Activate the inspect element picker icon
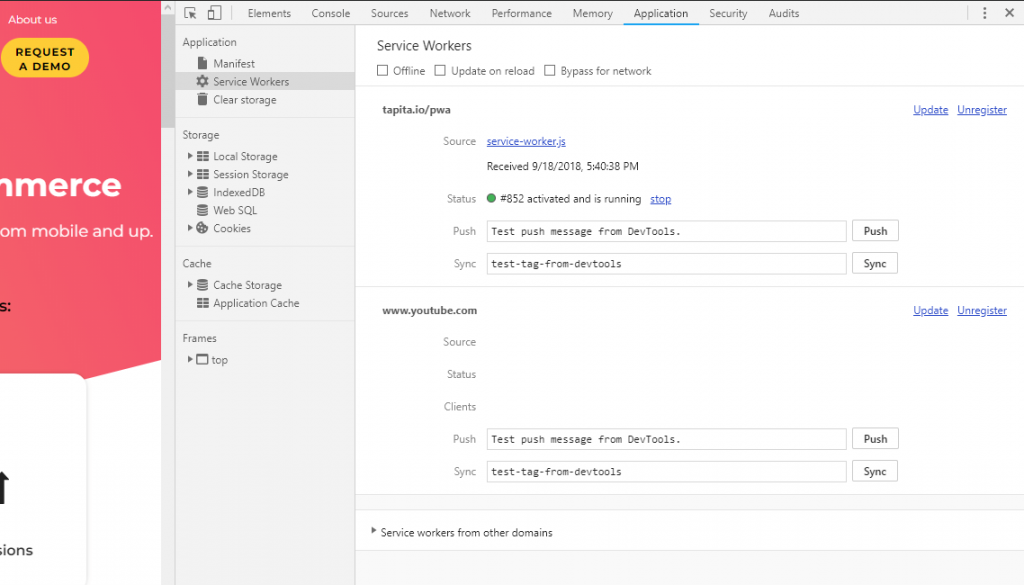 click(190, 13)
